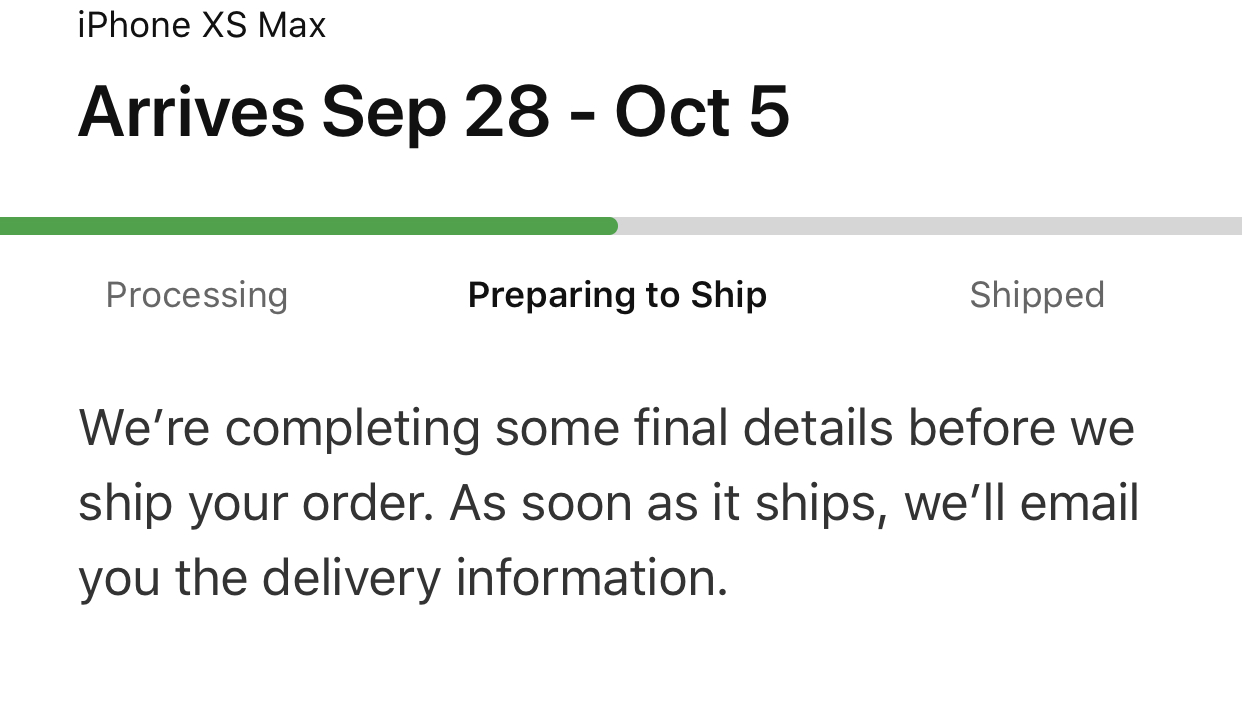Tap the Arrives Sep 28 - Oct 5 heading
The width and height of the screenshot is (1242, 706).
tap(434, 111)
